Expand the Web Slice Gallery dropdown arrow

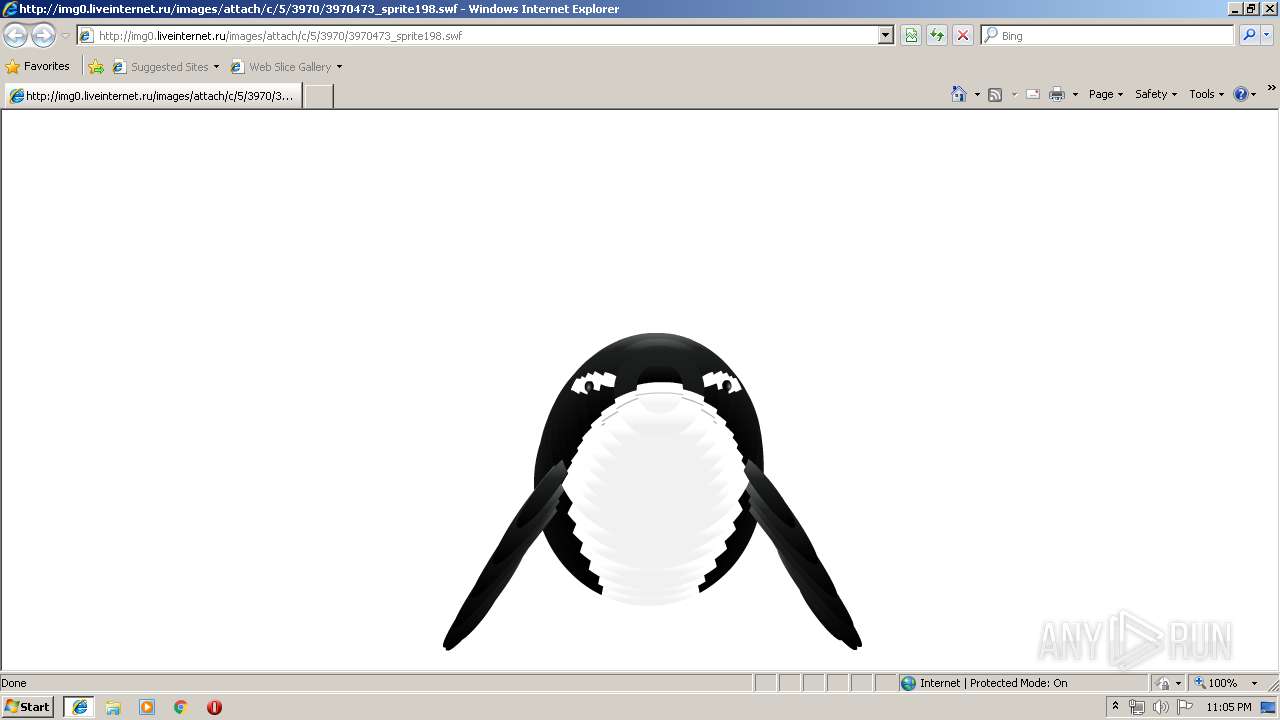point(339,67)
